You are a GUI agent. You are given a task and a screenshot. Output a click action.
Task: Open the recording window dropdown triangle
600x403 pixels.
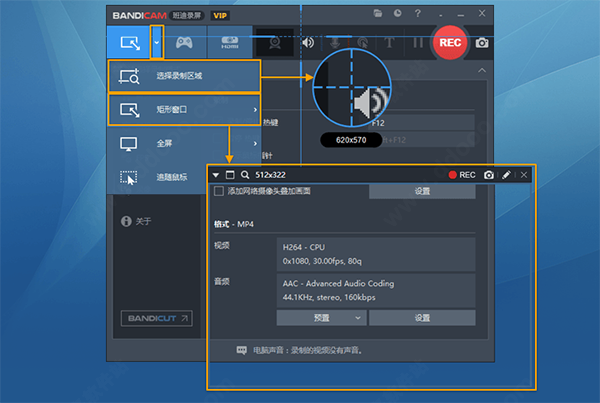pyautogui.click(x=216, y=175)
